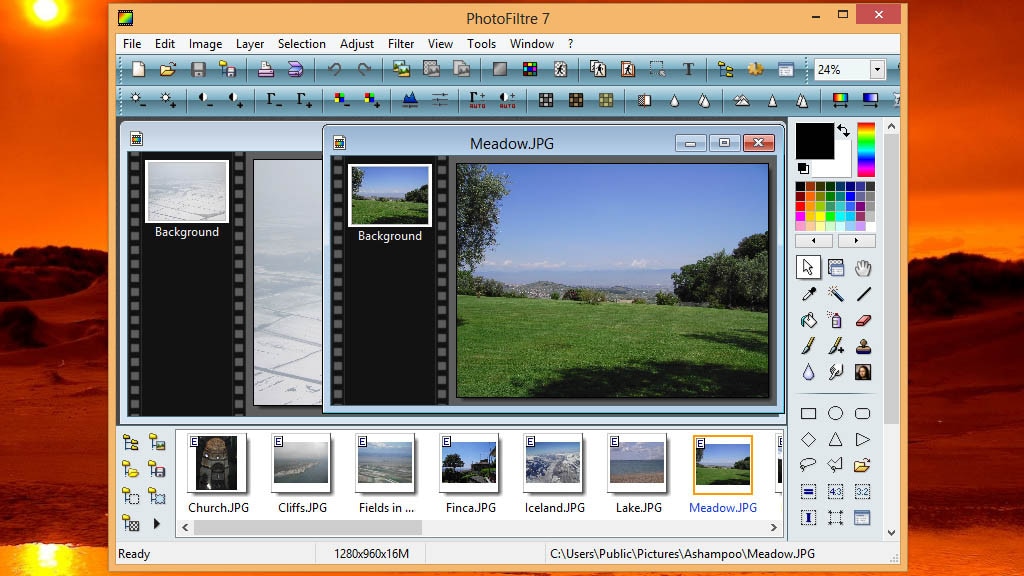This screenshot has width=1024, height=576.
Task: Pick the black foreground color swatch
Action: (814, 140)
